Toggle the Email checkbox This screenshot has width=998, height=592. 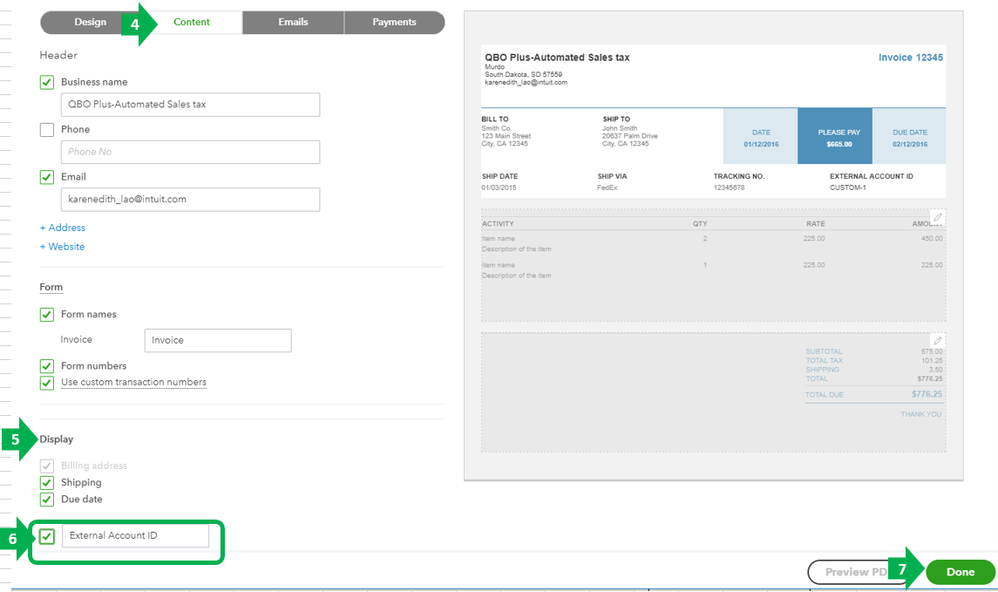pos(47,177)
